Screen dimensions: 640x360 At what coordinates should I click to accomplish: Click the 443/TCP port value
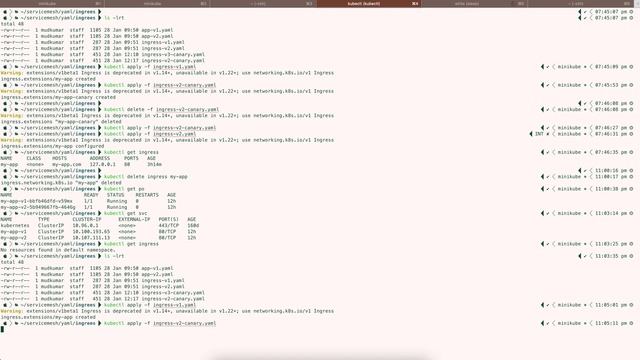[169, 225]
